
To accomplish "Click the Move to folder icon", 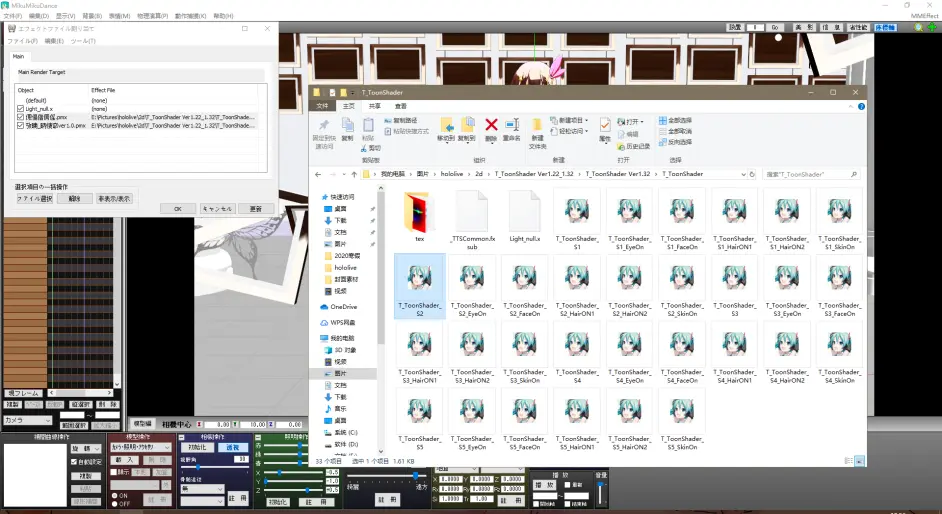I will click(446, 124).
